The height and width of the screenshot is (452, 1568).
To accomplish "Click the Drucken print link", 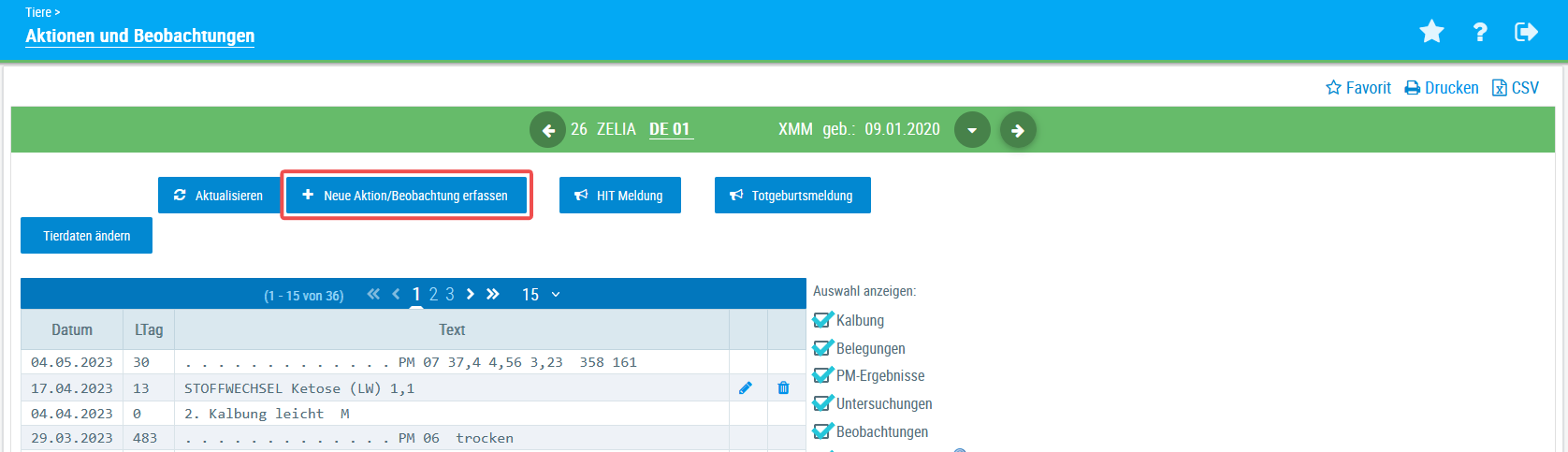I will (1442, 88).
